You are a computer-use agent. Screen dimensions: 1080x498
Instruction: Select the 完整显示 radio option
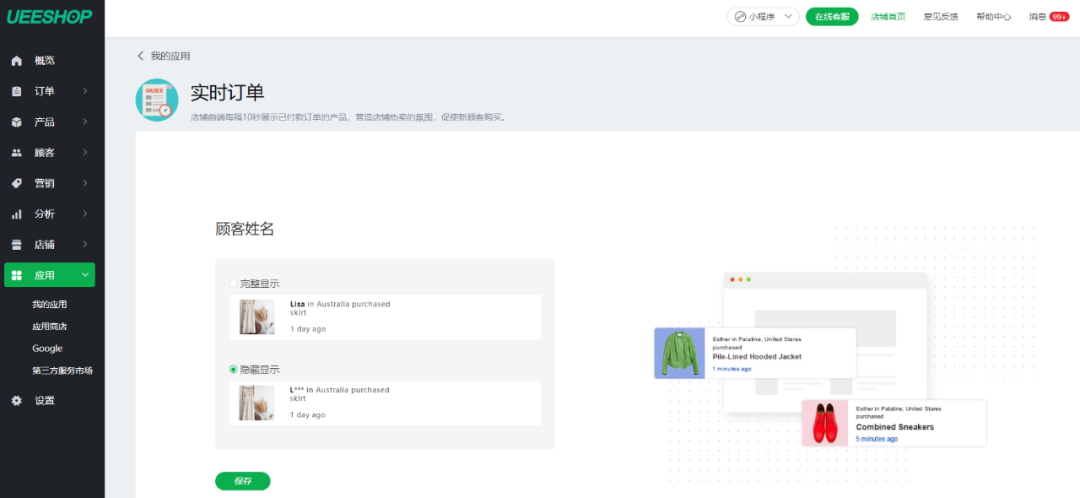tap(233, 284)
